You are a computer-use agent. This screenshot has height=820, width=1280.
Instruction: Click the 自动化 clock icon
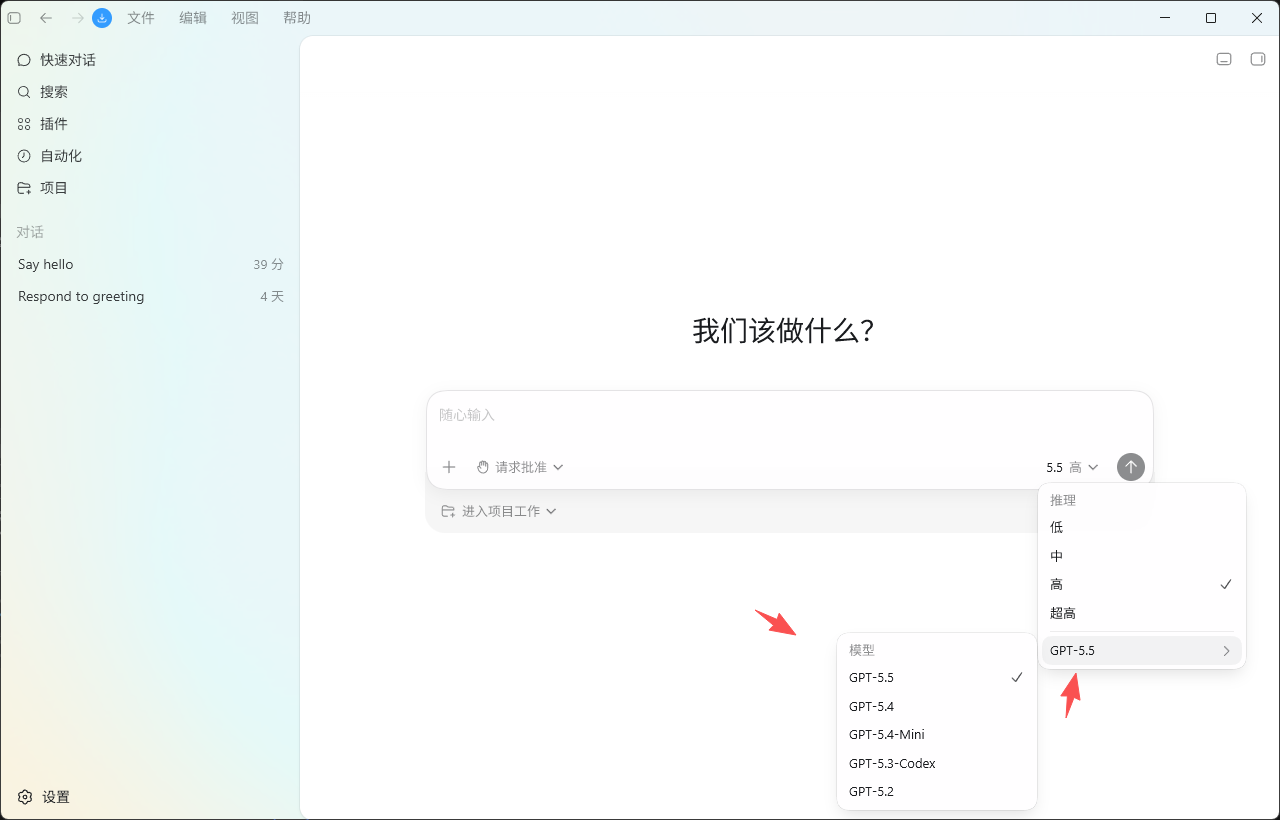pos(24,156)
